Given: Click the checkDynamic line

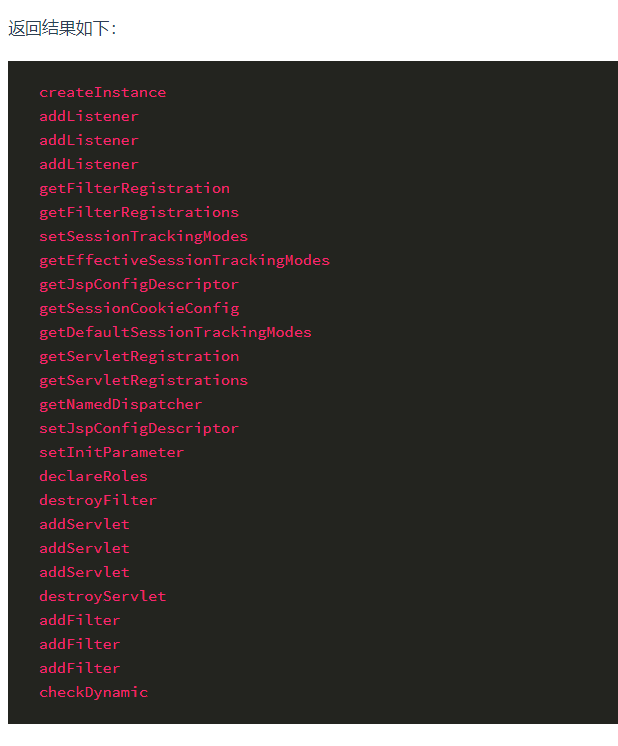Looking at the screenshot, I should click(93, 693).
